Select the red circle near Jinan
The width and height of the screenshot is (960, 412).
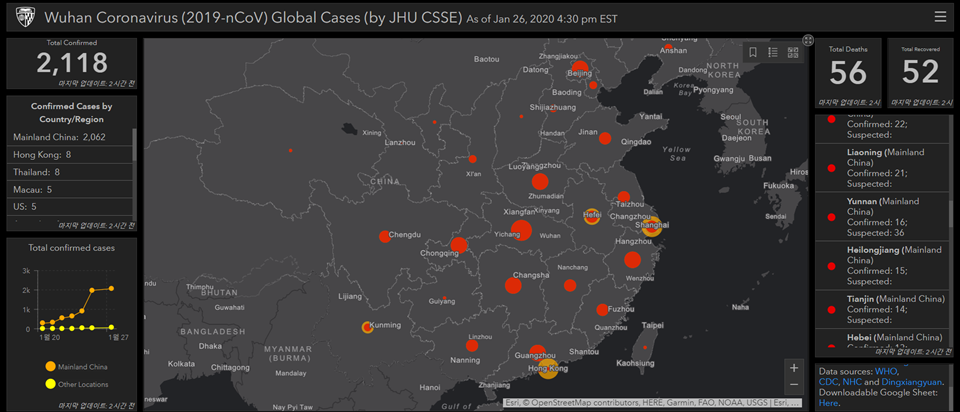[605, 138]
